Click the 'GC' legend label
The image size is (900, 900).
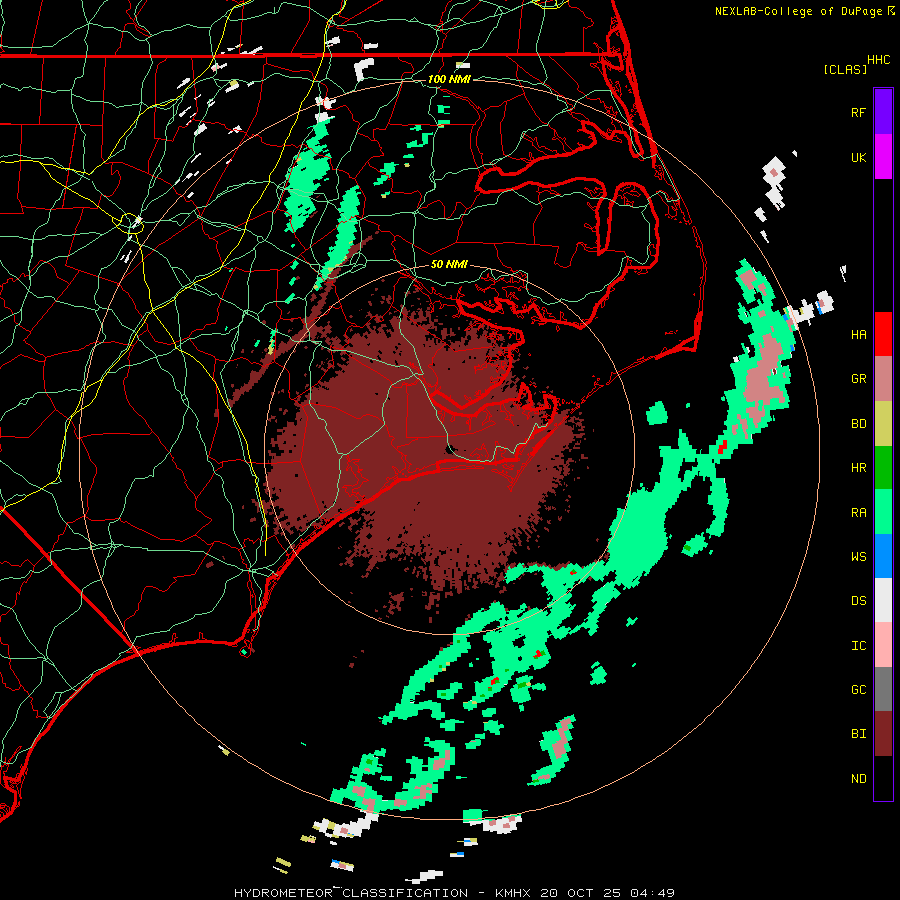pos(858,689)
